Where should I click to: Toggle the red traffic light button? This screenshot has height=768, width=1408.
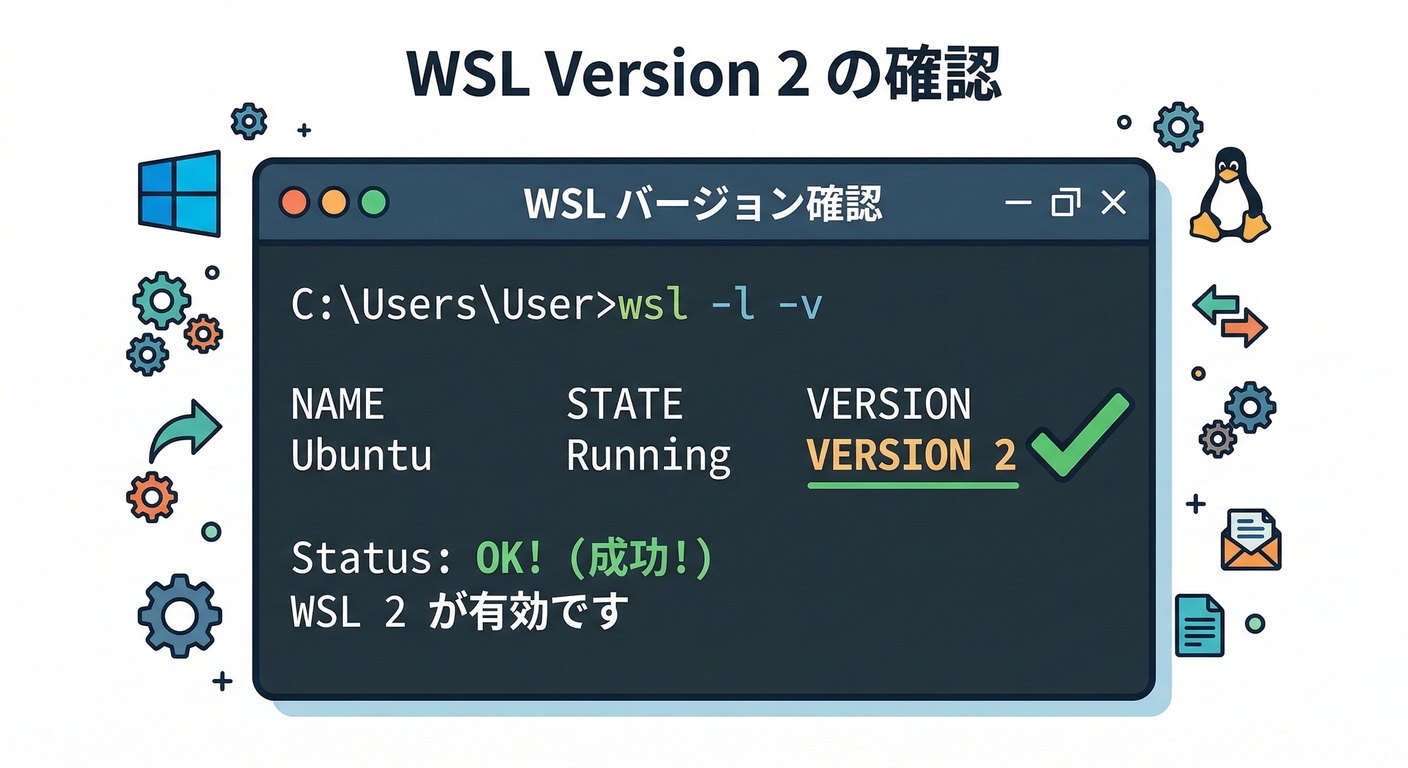pyautogui.click(x=295, y=202)
